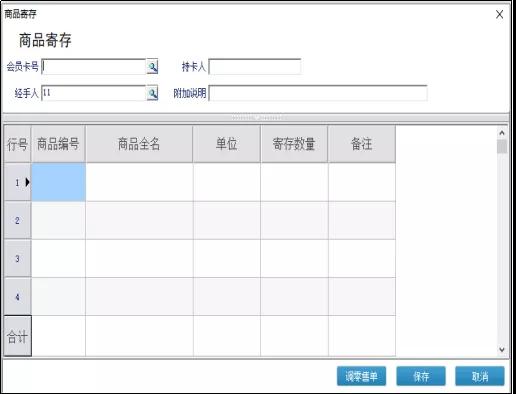Click the 保存 button
Viewport: 516px width, 394px height.
click(x=421, y=376)
